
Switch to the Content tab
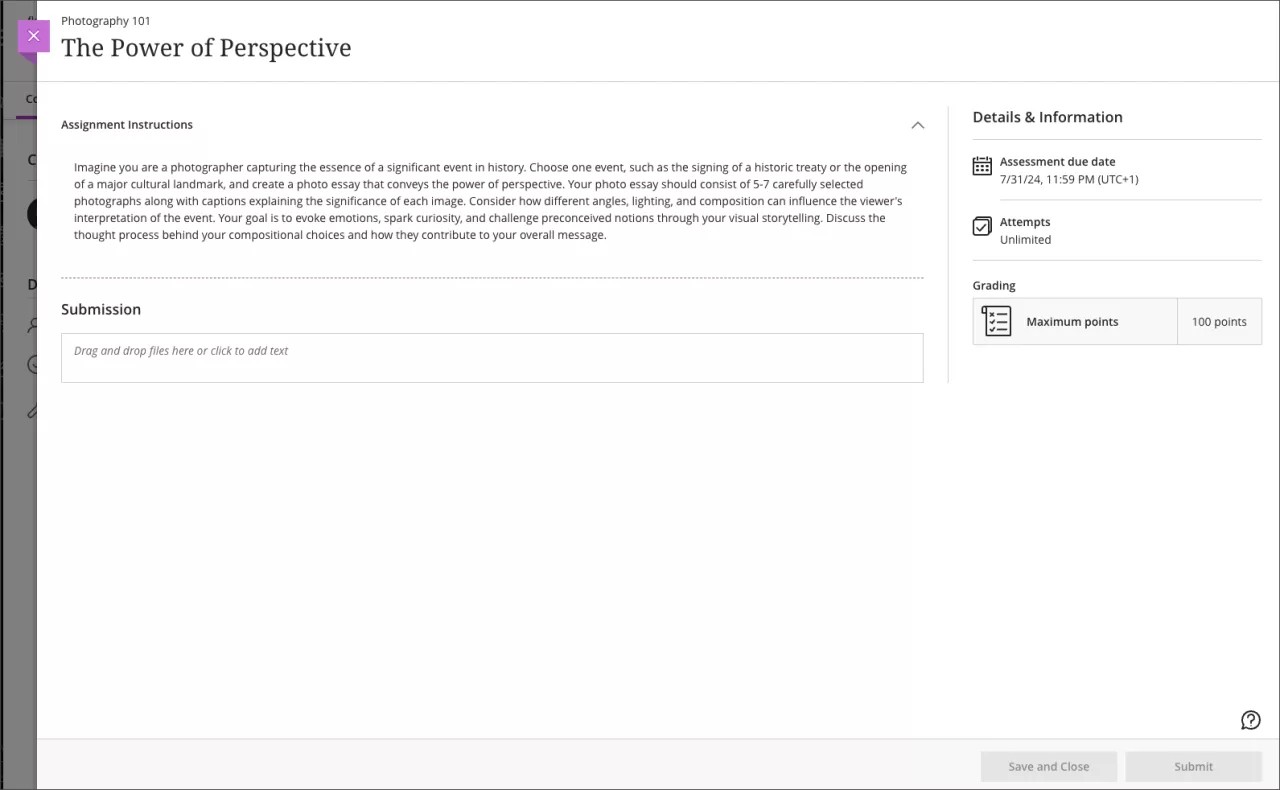[x=29, y=98]
